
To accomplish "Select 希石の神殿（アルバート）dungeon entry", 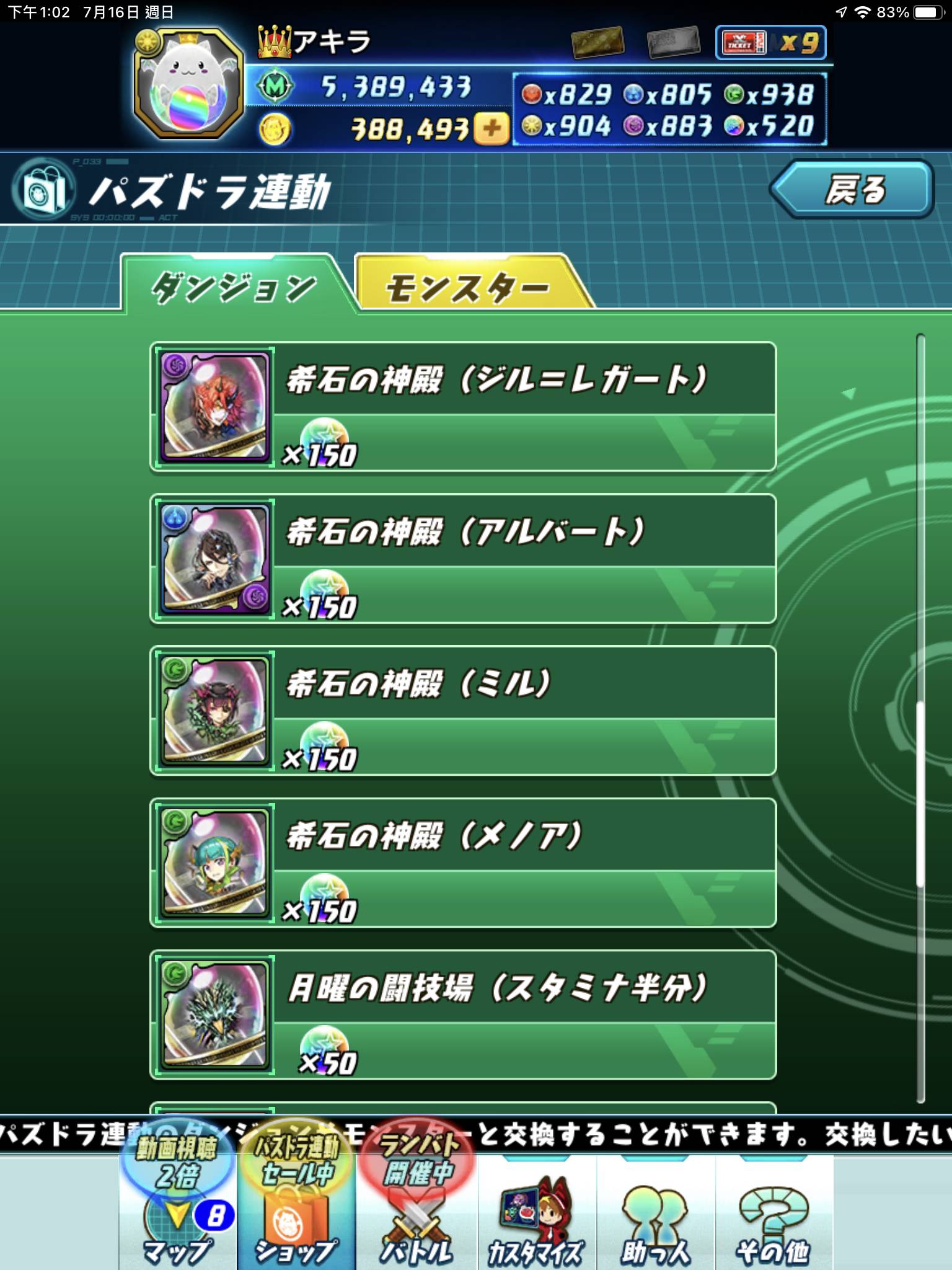I will (x=463, y=559).
